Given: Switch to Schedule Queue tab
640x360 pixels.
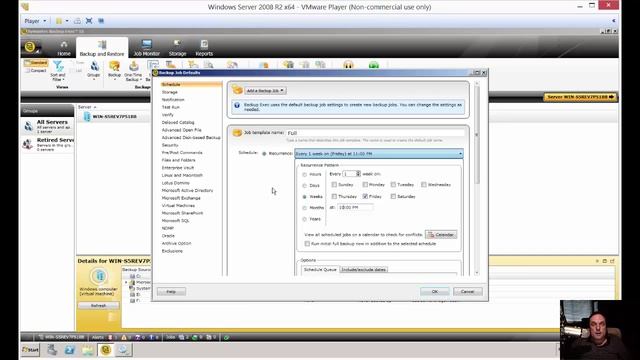Looking at the screenshot, I should [320, 270].
